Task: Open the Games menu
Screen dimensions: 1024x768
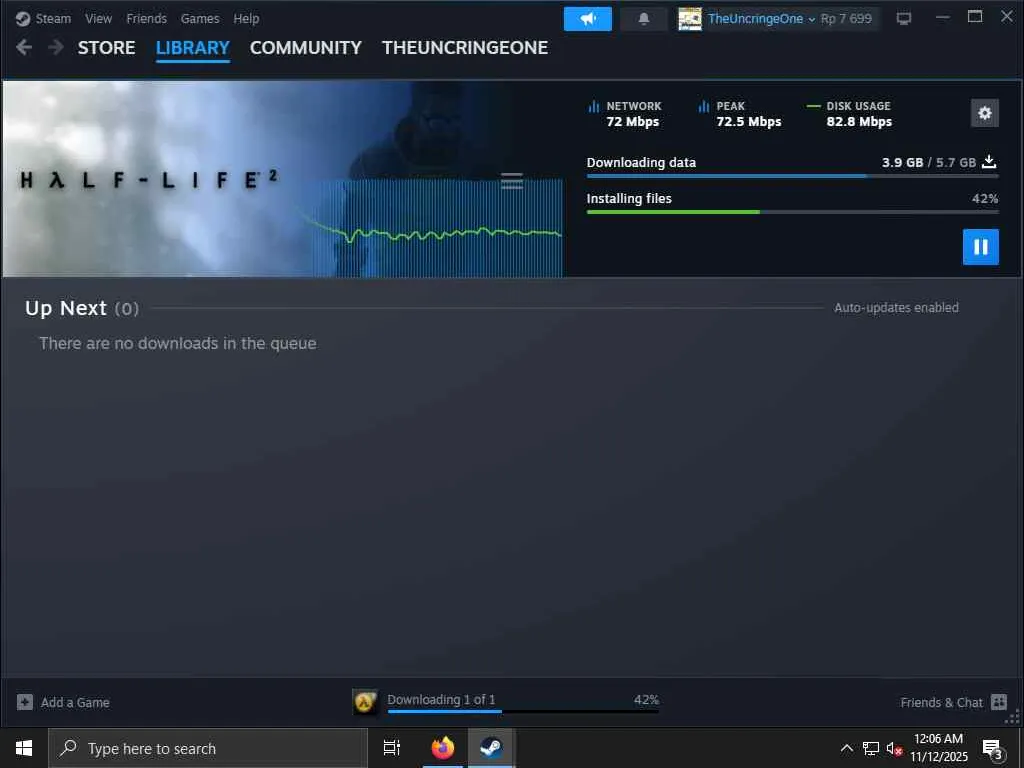Action: point(200,18)
